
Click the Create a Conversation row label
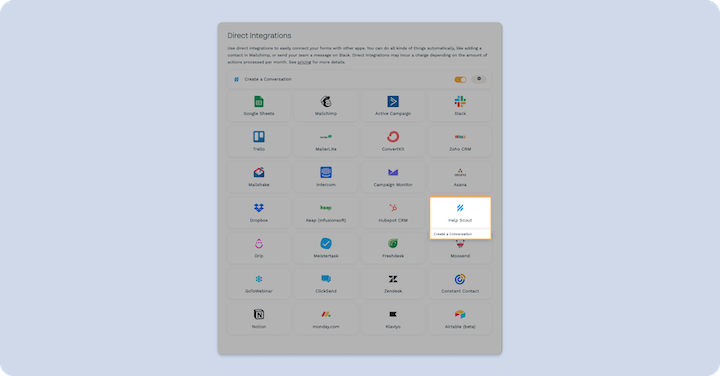pyautogui.click(x=268, y=79)
